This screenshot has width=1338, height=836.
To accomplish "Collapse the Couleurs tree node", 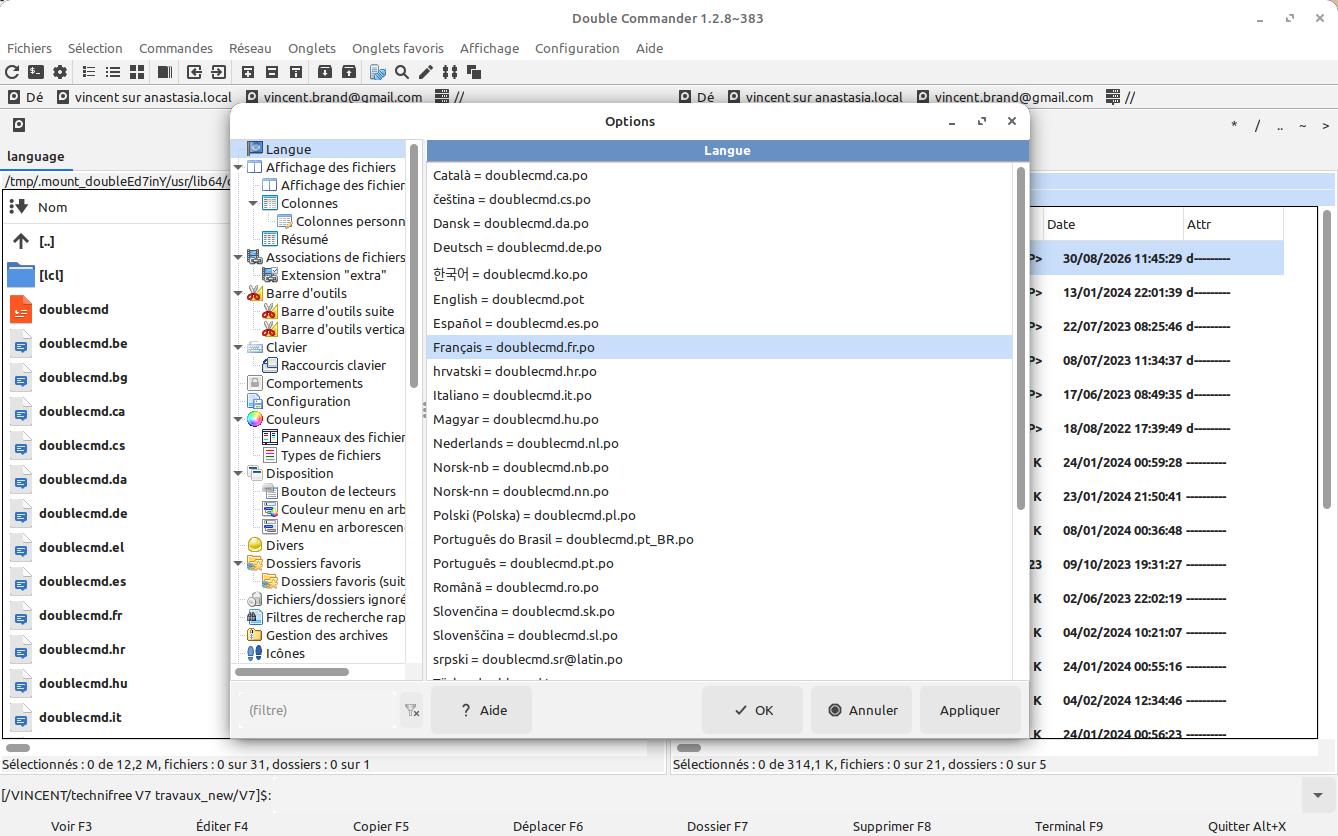I will click(238, 420).
